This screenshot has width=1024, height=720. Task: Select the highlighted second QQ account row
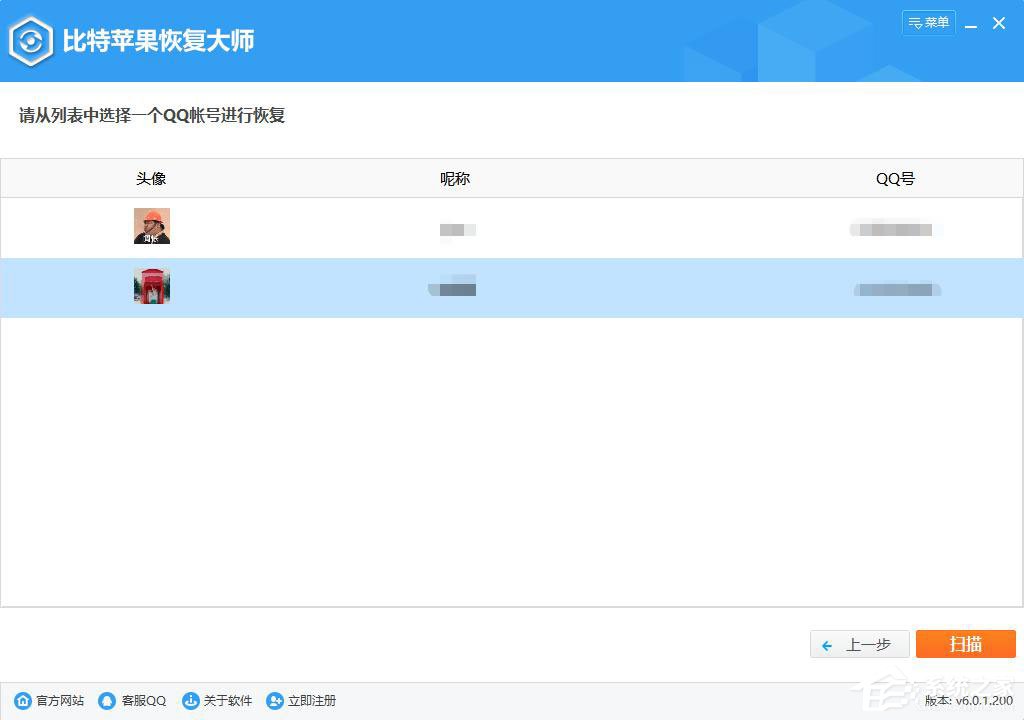pyautogui.click(x=512, y=288)
